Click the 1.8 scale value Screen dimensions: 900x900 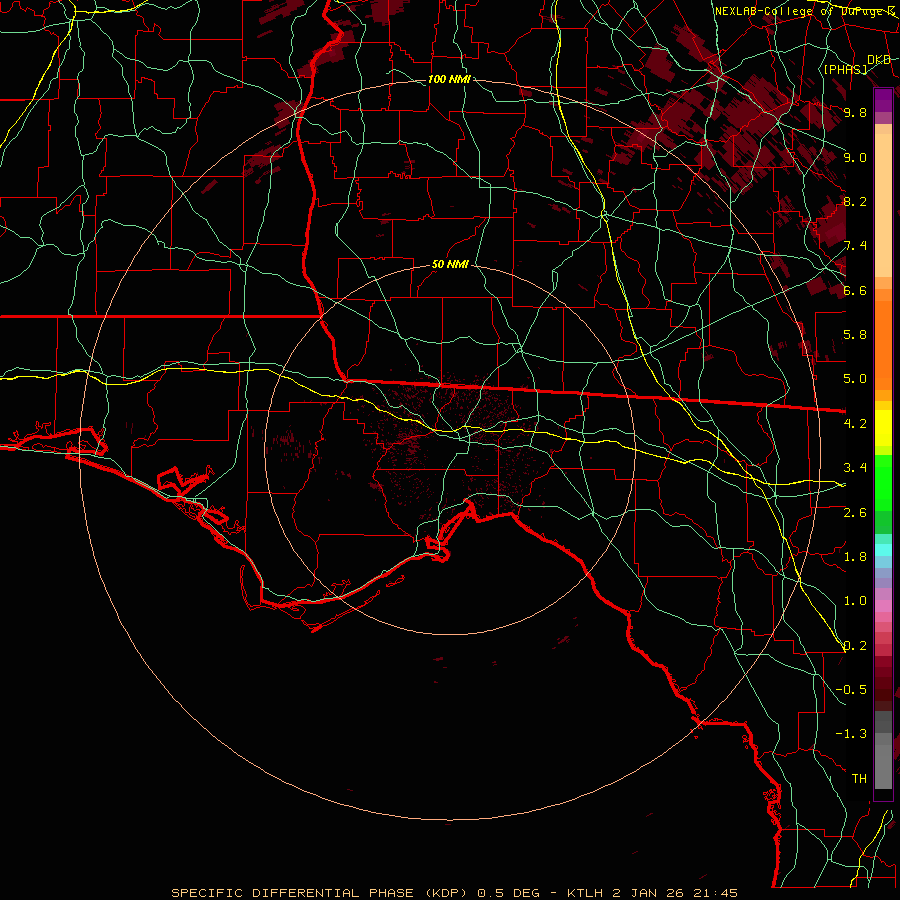coord(855,557)
